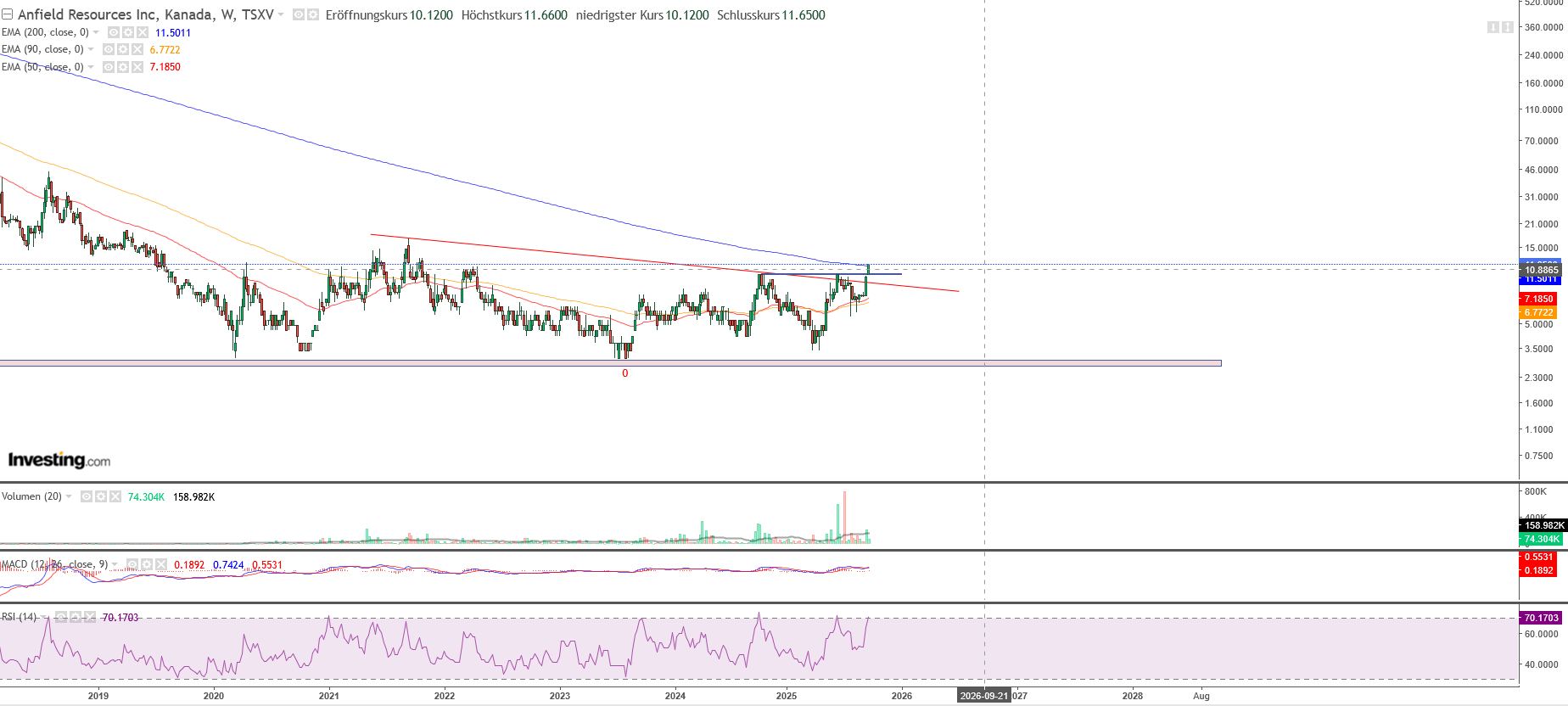This screenshot has height=706, width=1568.
Task: Toggle visibility of Volumen indicator
Action: coord(87,496)
